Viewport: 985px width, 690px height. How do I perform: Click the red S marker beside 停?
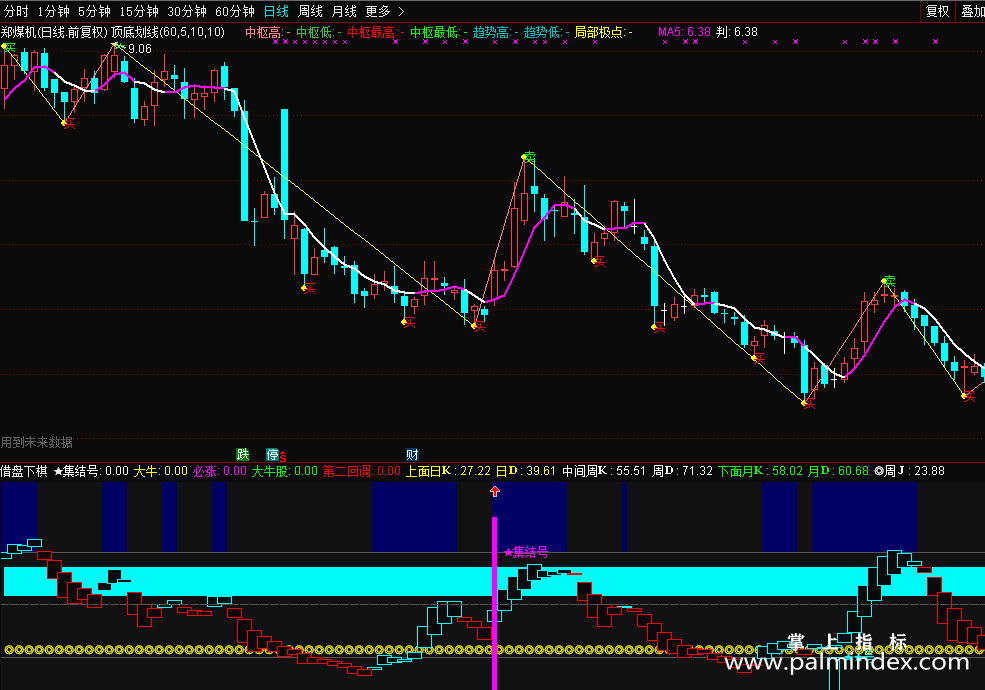pyautogui.click(x=283, y=457)
